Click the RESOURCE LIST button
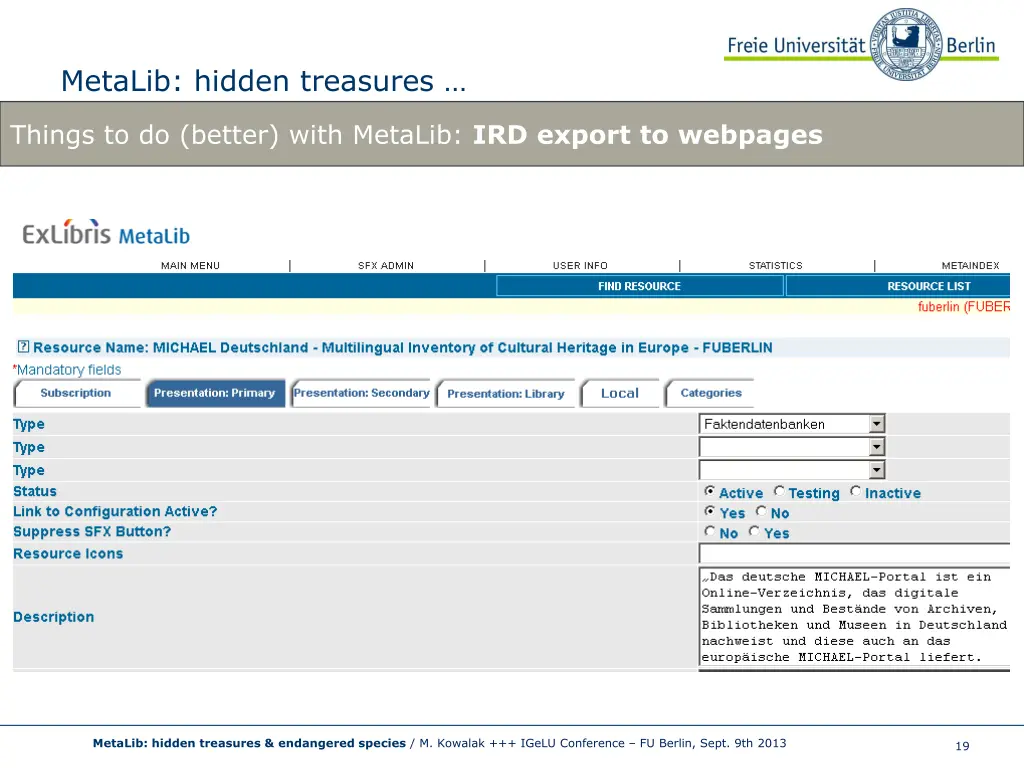The height and width of the screenshot is (768, 1024). coord(899,286)
